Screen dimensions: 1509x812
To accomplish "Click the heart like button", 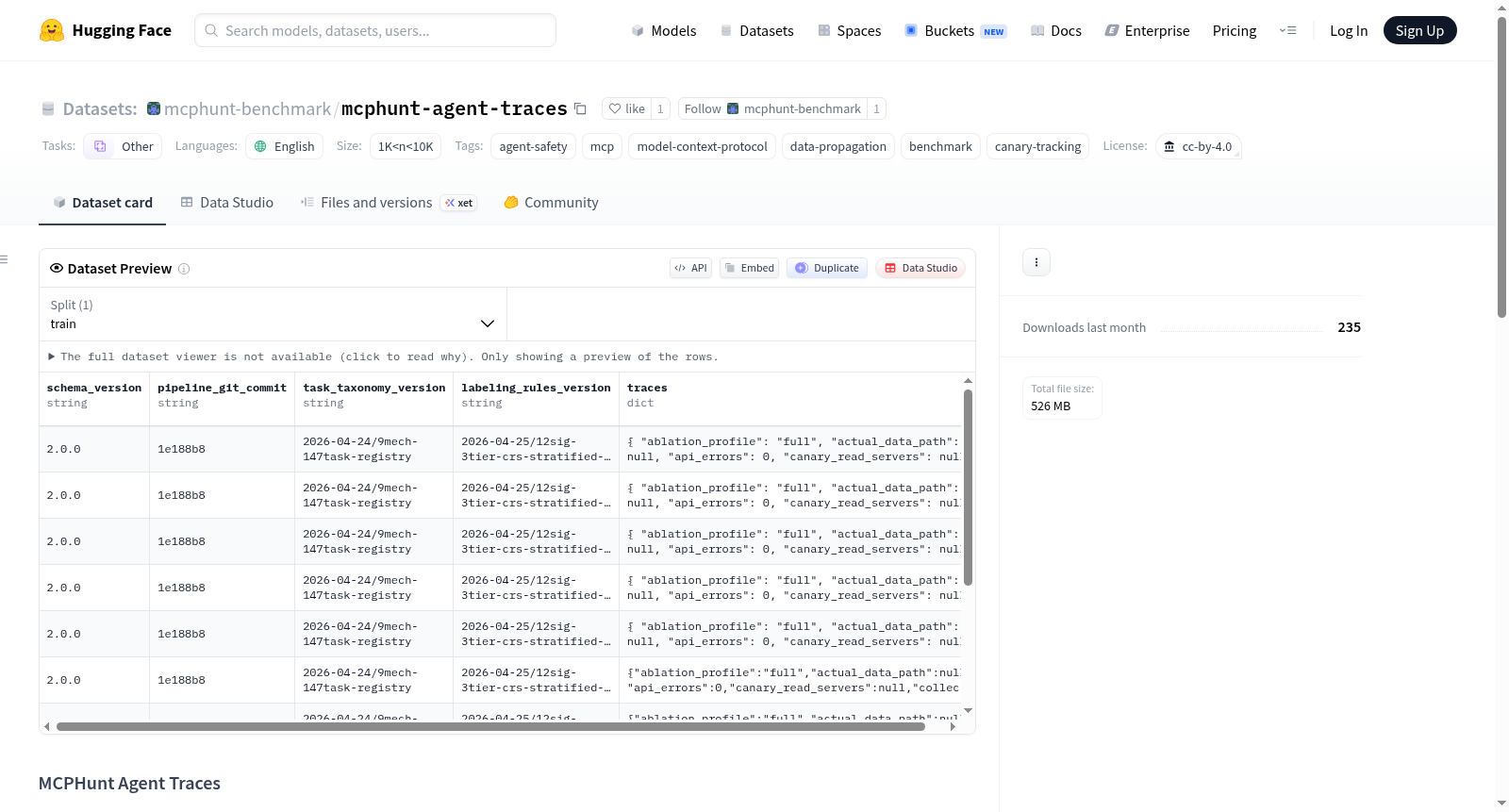I will point(626,109).
